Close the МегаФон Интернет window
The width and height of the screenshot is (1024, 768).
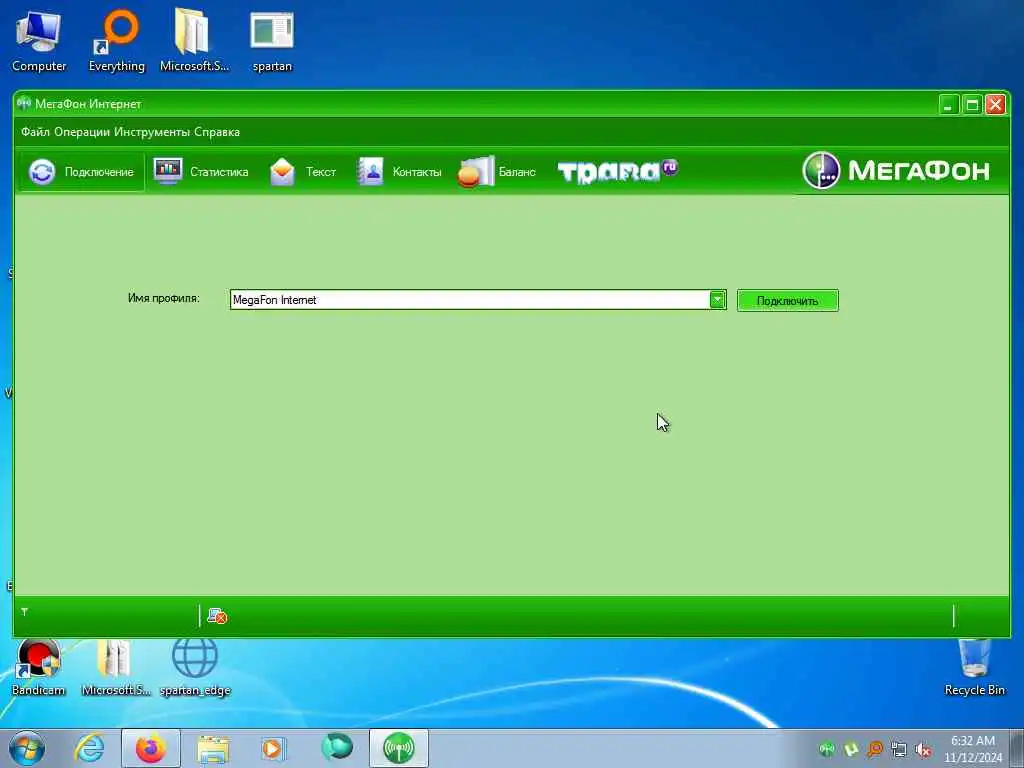tap(995, 104)
